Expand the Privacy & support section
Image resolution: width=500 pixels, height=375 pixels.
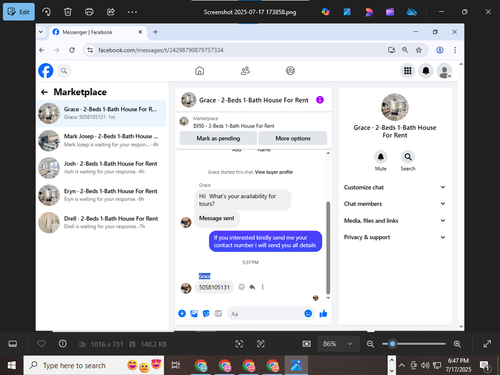coord(395,237)
